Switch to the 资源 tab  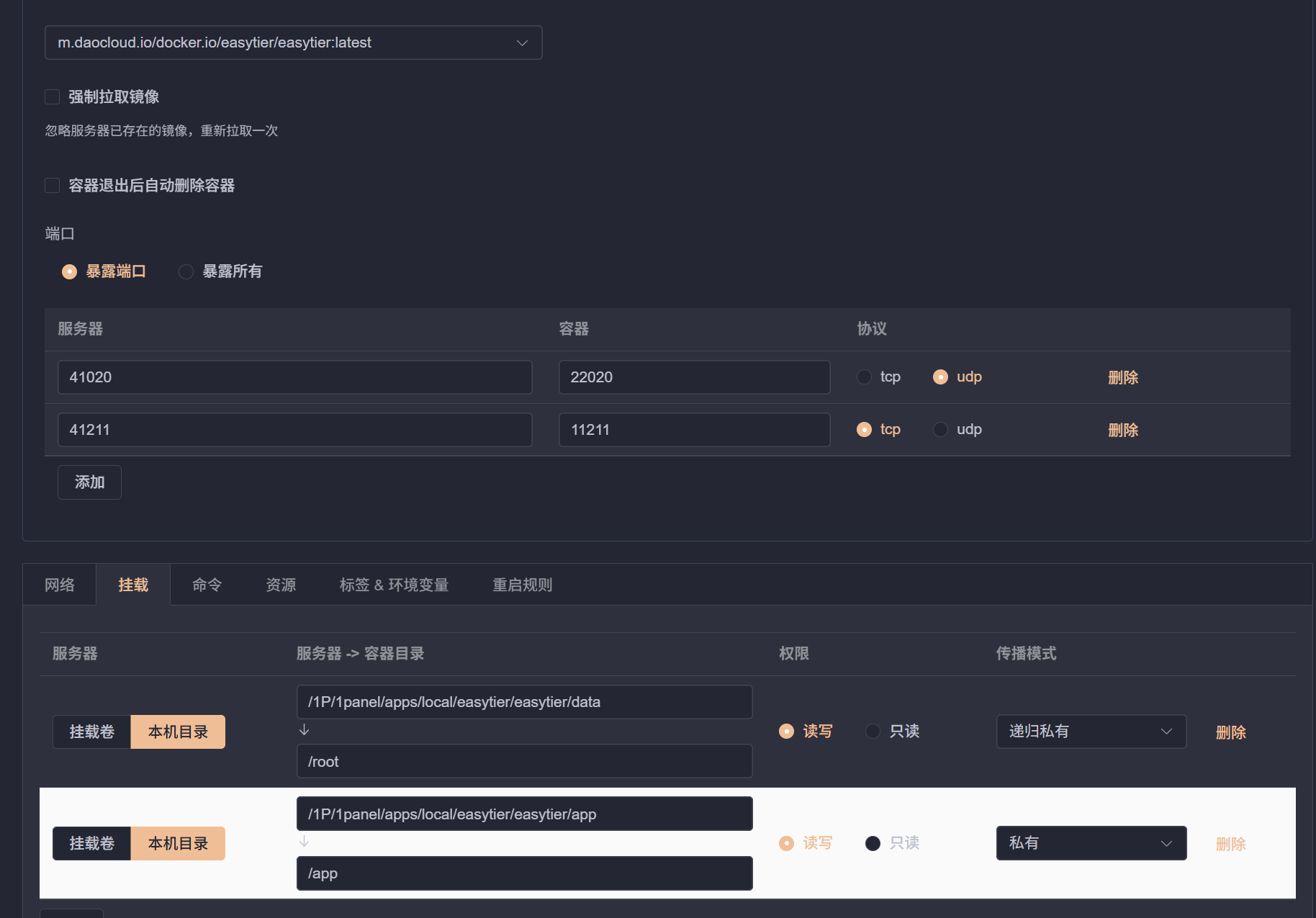(281, 585)
